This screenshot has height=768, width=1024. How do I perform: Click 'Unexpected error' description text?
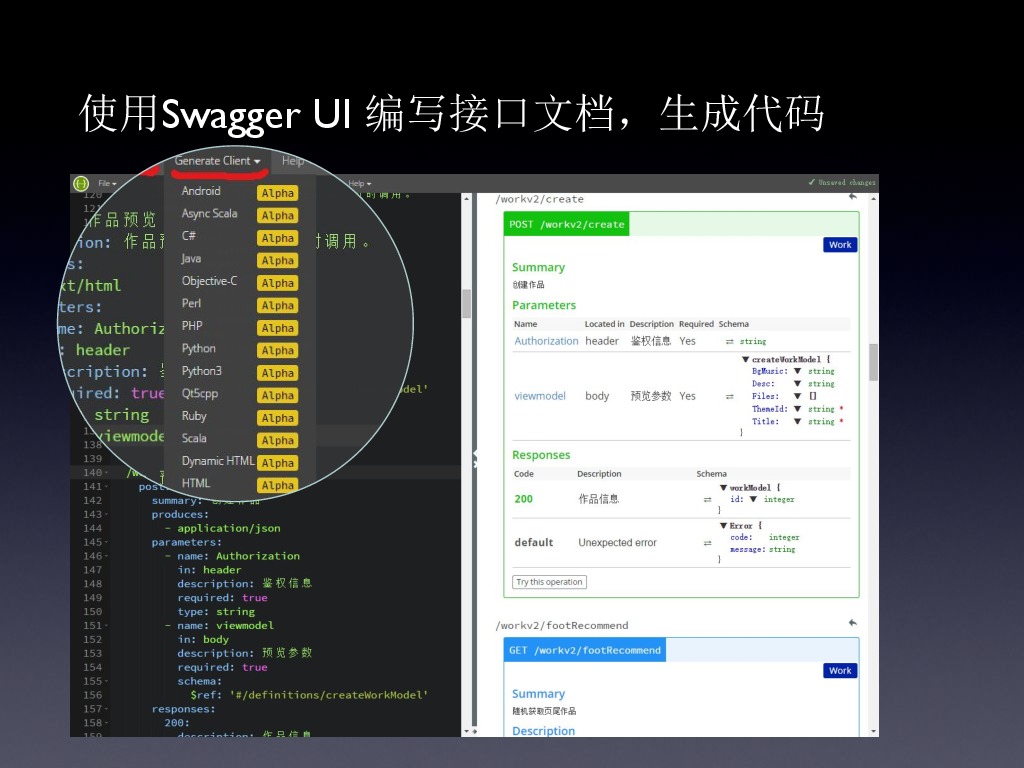tap(617, 543)
